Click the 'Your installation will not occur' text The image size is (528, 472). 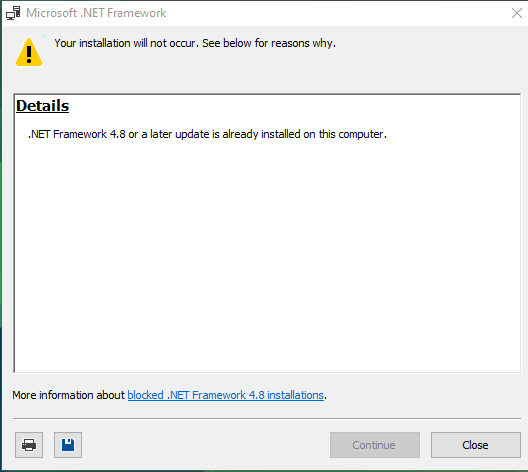pos(195,43)
